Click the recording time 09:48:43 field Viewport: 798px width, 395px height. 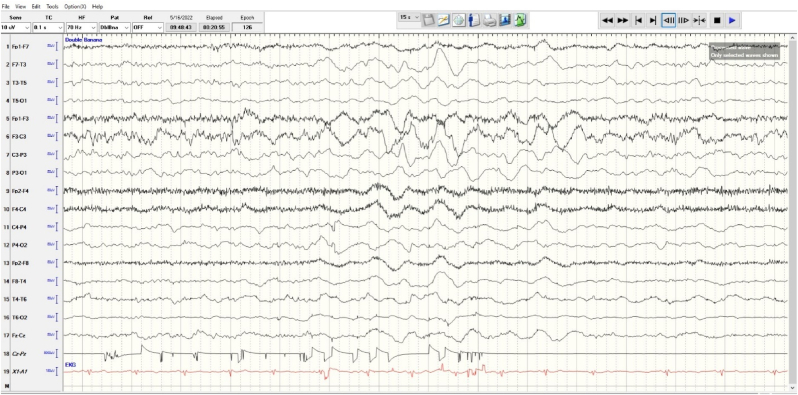[181, 27]
